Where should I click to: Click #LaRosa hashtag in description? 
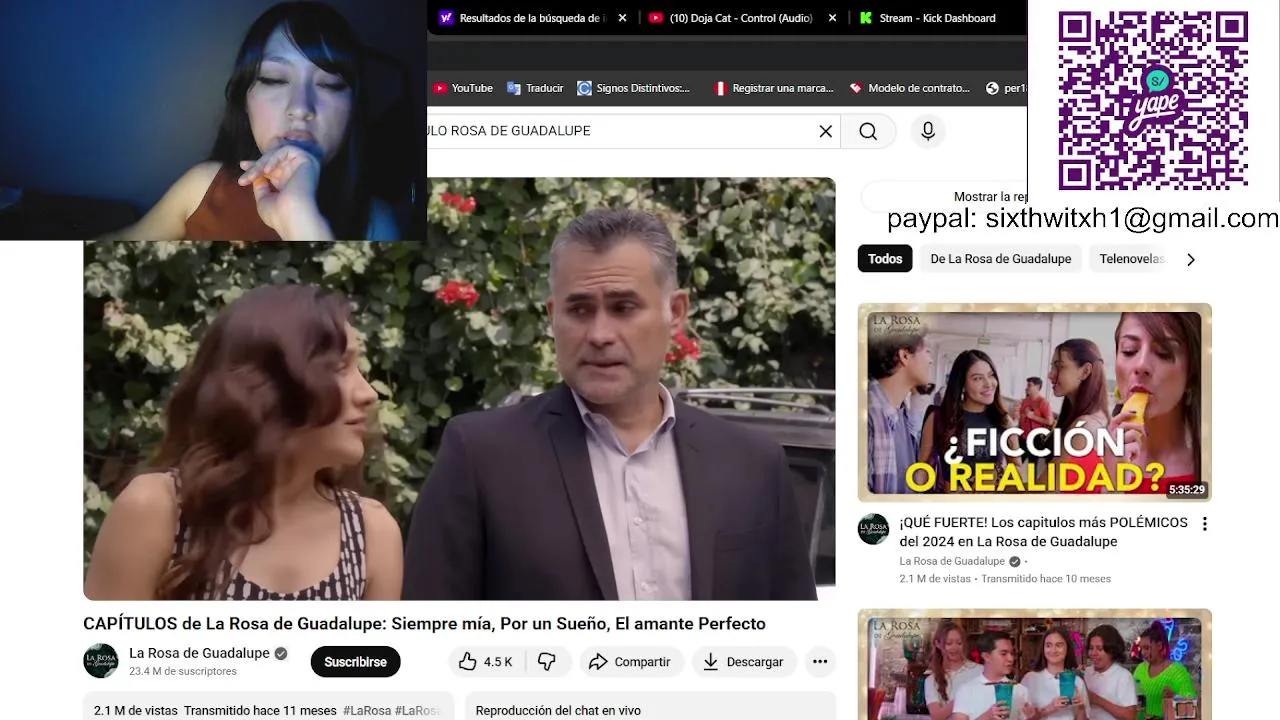[x=367, y=710]
